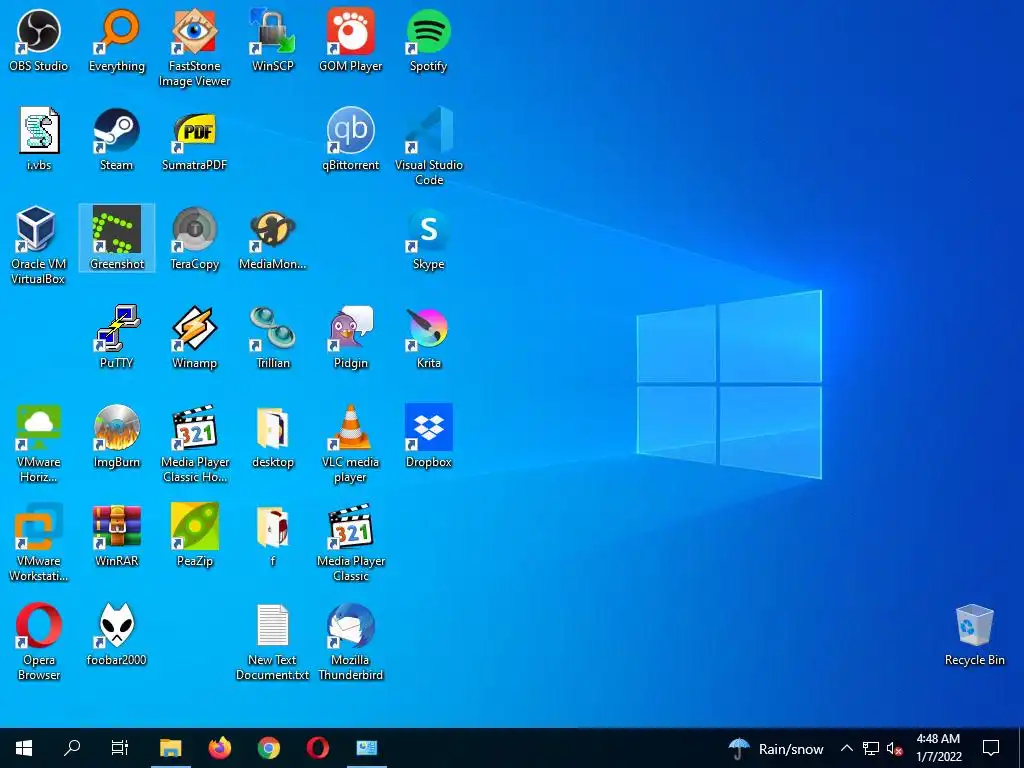Open File Explorer from the taskbar

click(170, 748)
